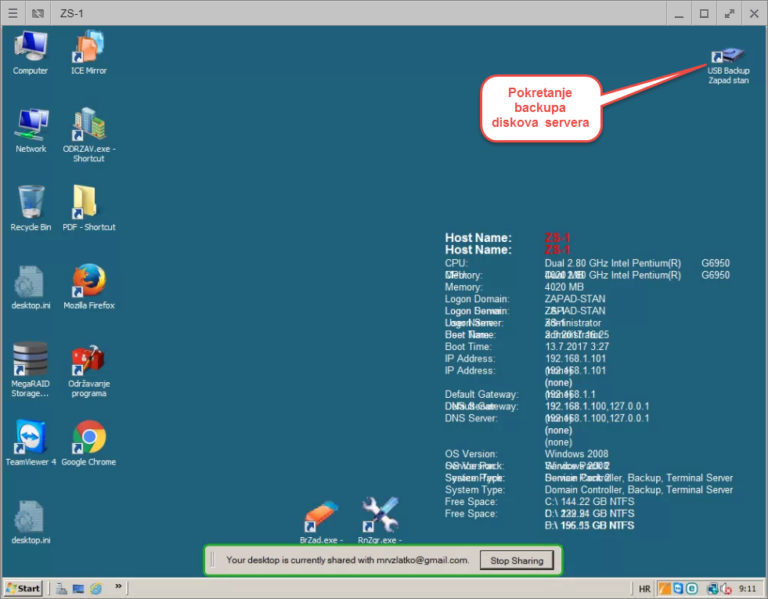Image resolution: width=768 pixels, height=599 pixels.
Task: Select the BrZad.exe desktop shortcut
Action: click(x=321, y=517)
